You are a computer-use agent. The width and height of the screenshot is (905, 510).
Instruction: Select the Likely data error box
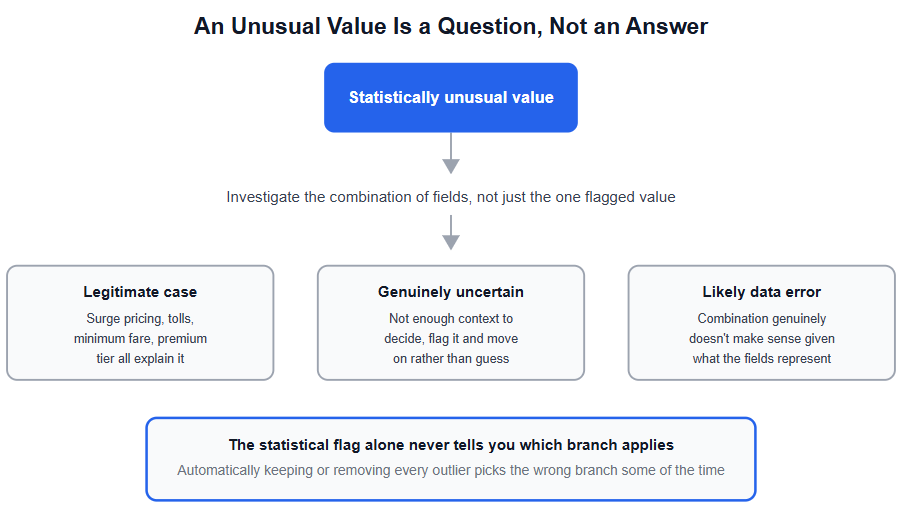(761, 322)
